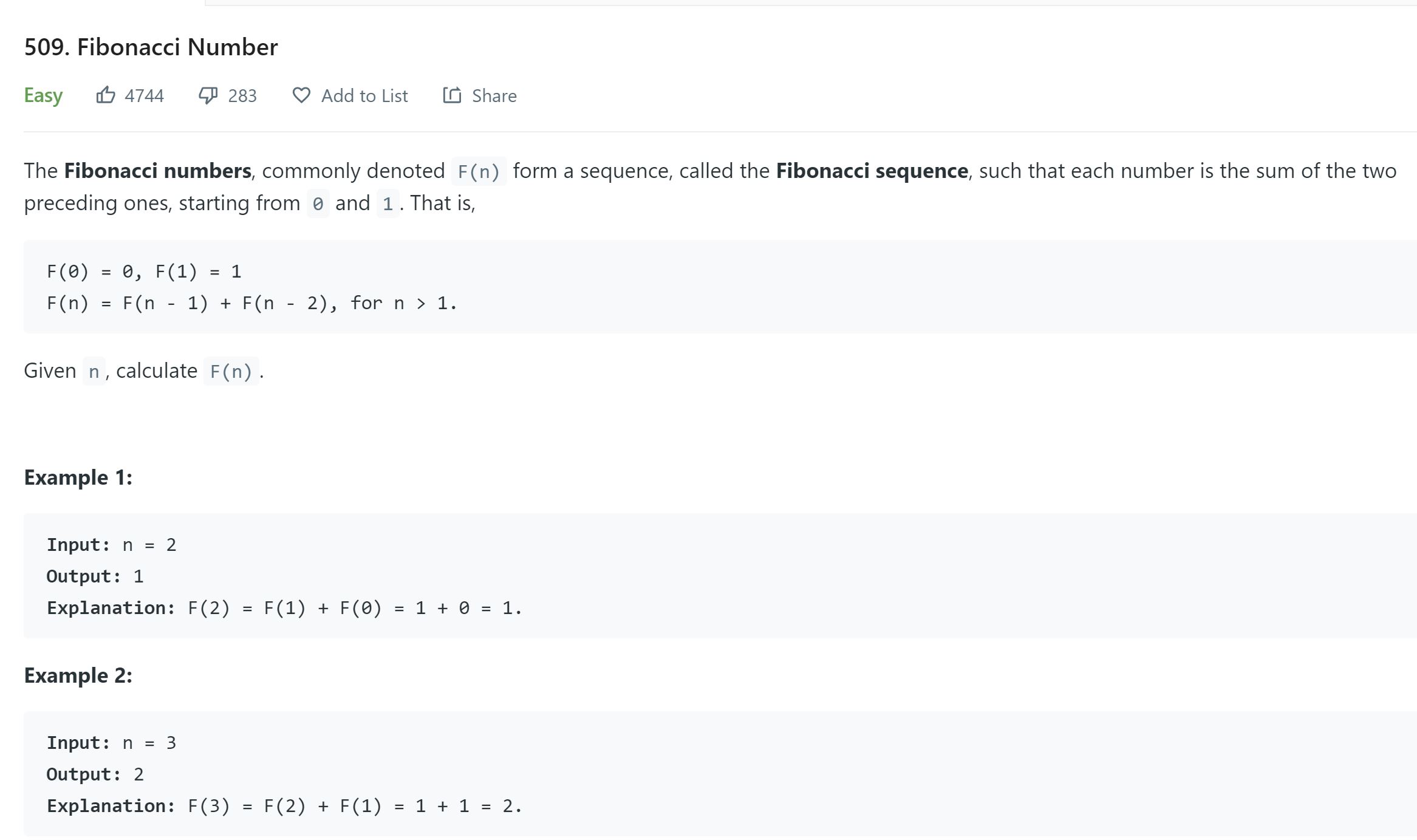The image size is (1417, 840).
Task: Click the 'Output: 2' line in Example 2
Action: tap(95, 774)
